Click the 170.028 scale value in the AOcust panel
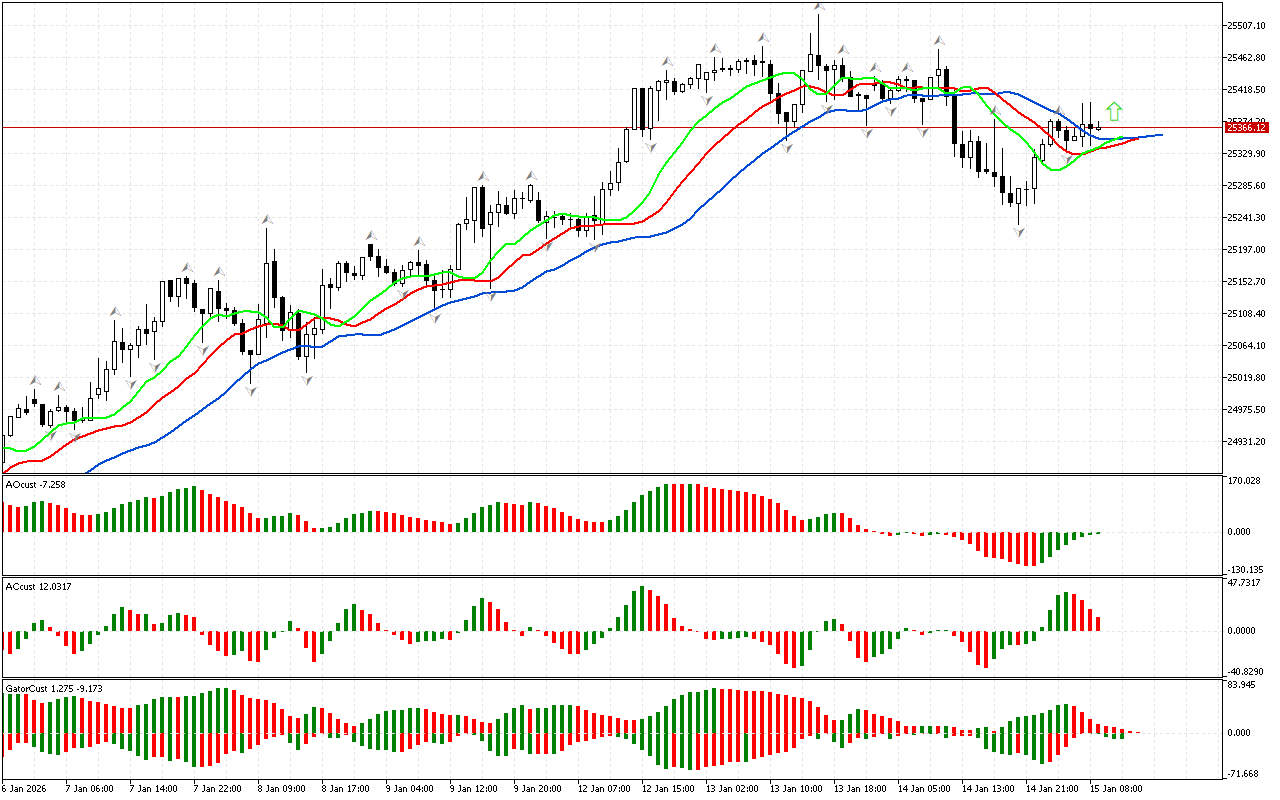1280x800 pixels. tap(1243, 481)
